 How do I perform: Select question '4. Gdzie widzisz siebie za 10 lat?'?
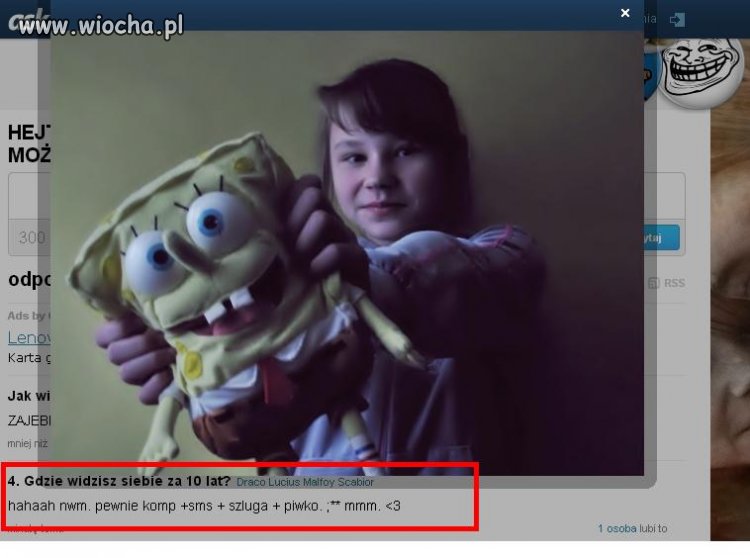(119, 481)
